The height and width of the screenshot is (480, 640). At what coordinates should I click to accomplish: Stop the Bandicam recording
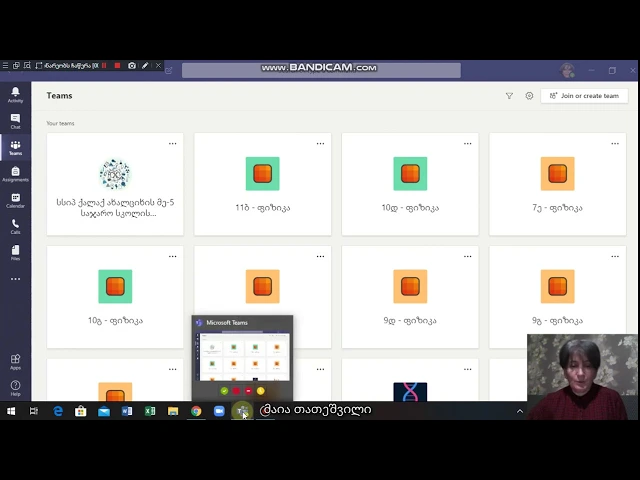pos(118,65)
